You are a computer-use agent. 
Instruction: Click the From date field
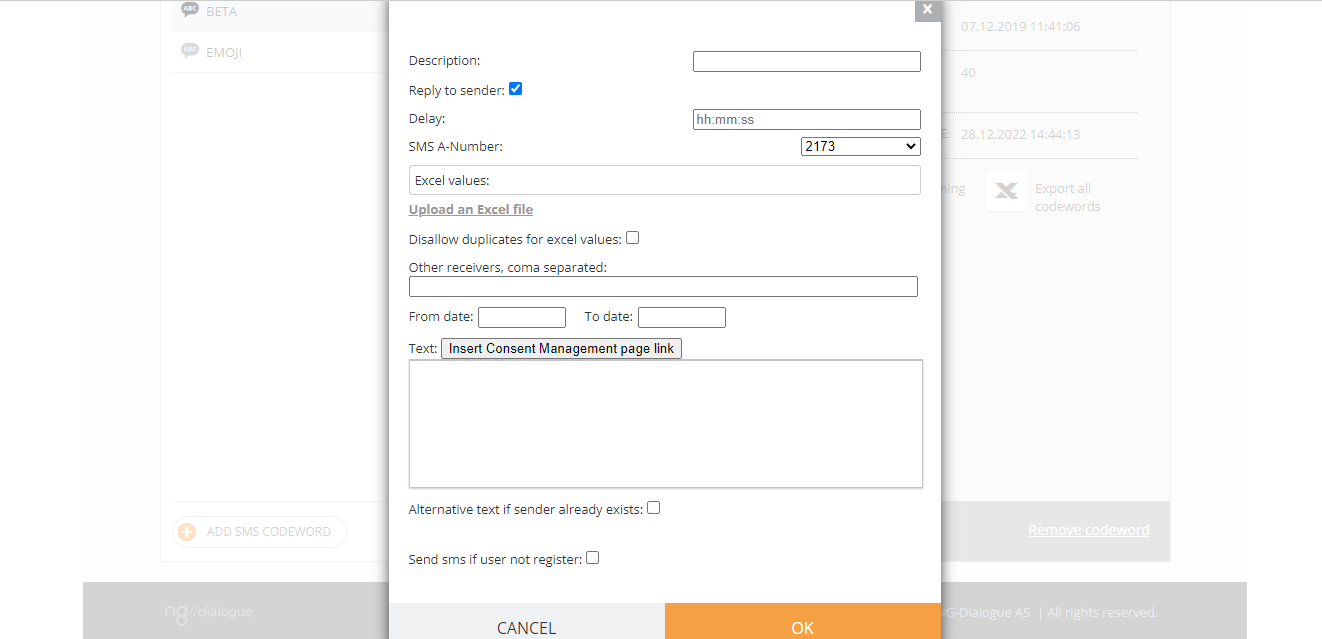[522, 318]
